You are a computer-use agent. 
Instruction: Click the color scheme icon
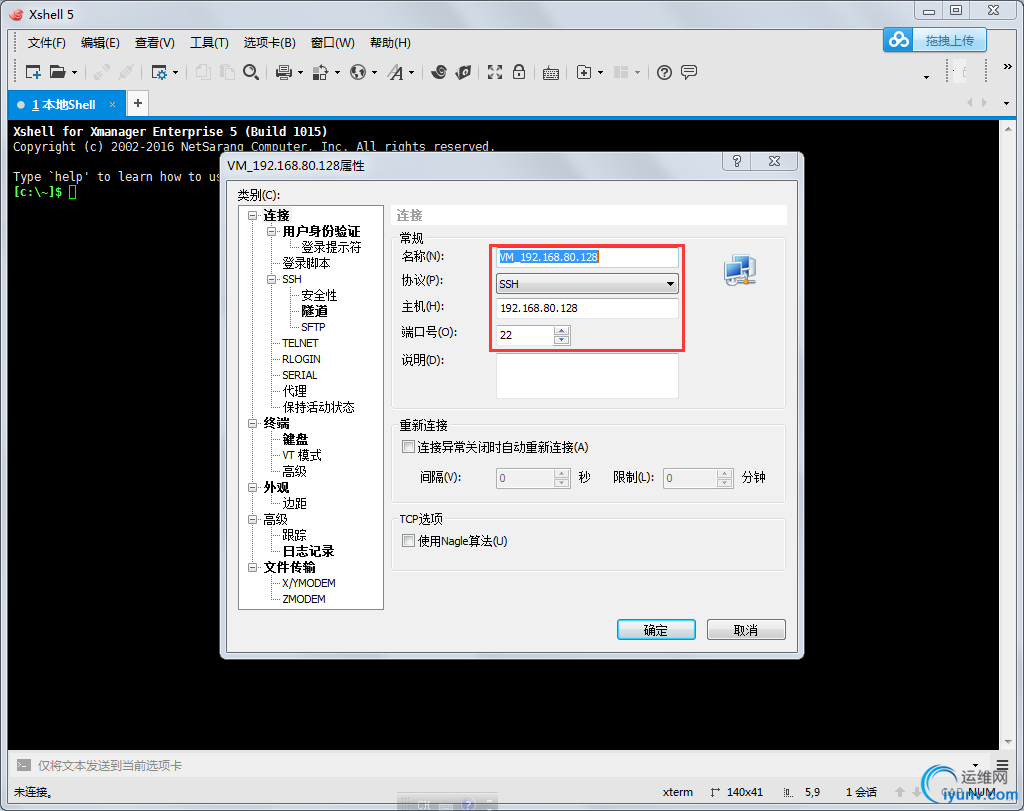point(320,72)
